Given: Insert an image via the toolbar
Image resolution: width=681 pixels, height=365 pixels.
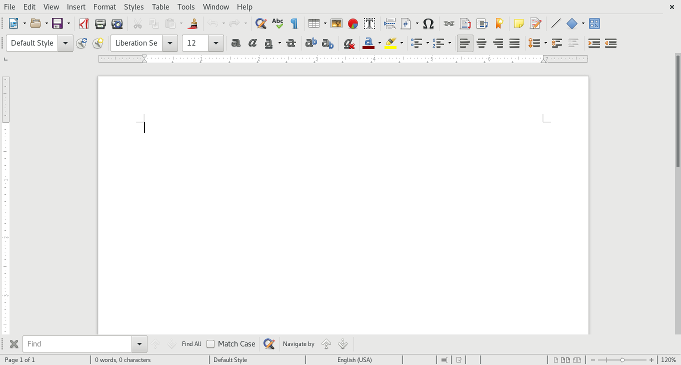Looking at the screenshot, I should pyautogui.click(x=336, y=23).
